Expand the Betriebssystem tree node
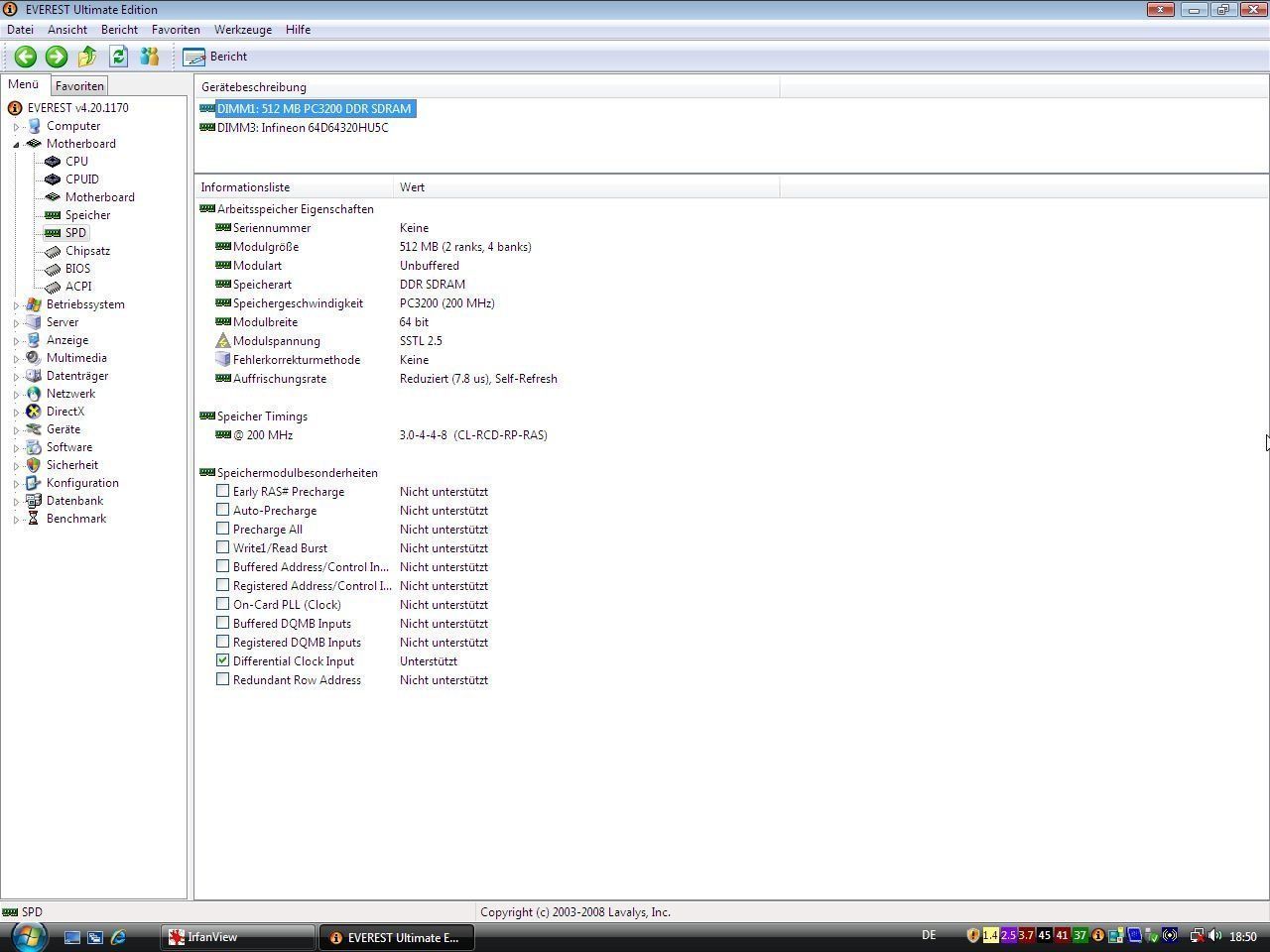This screenshot has width=1270, height=952. (16, 305)
